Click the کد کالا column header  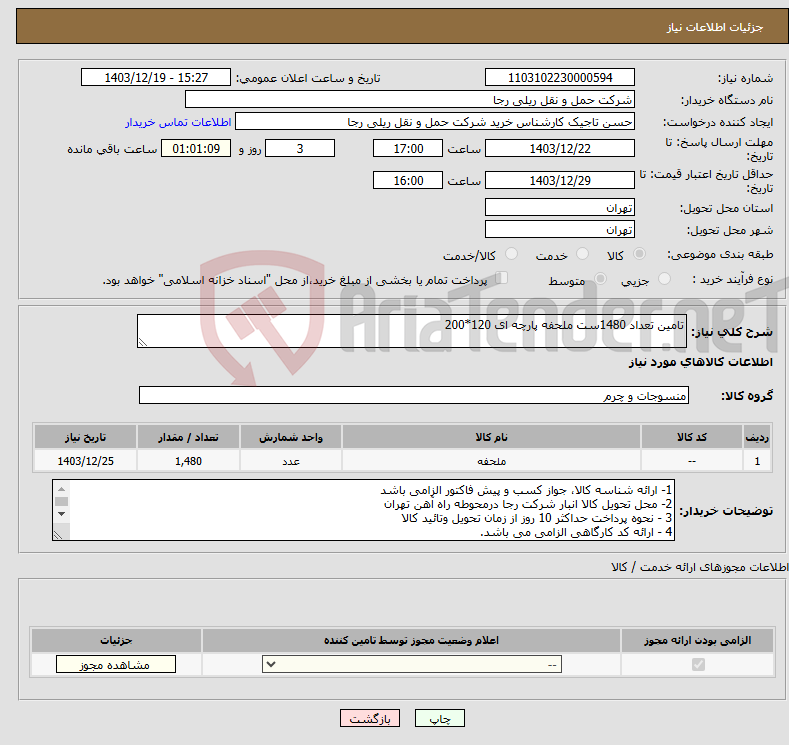tap(692, 437)
